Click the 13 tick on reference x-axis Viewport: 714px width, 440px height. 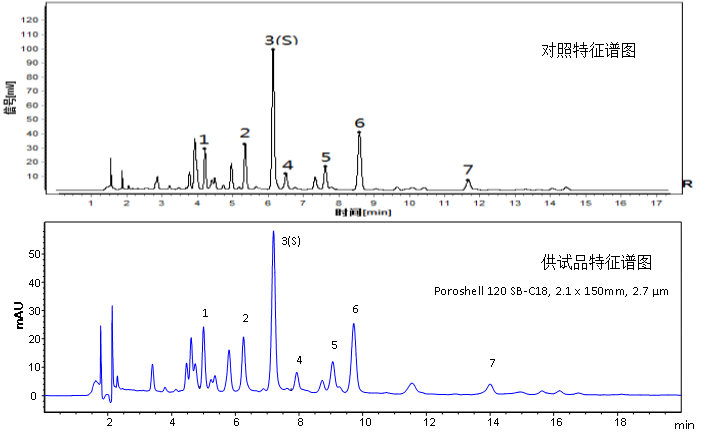click(x=515, y=203)
